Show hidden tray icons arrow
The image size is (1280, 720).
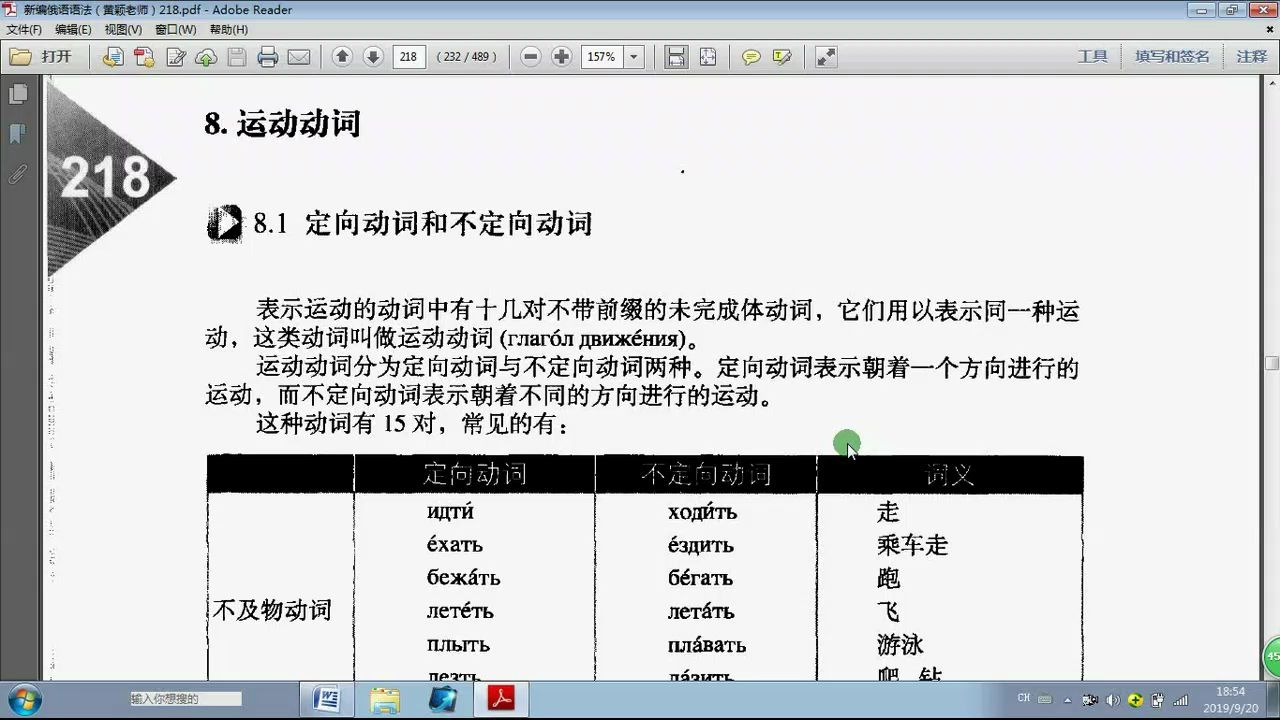1068,699
